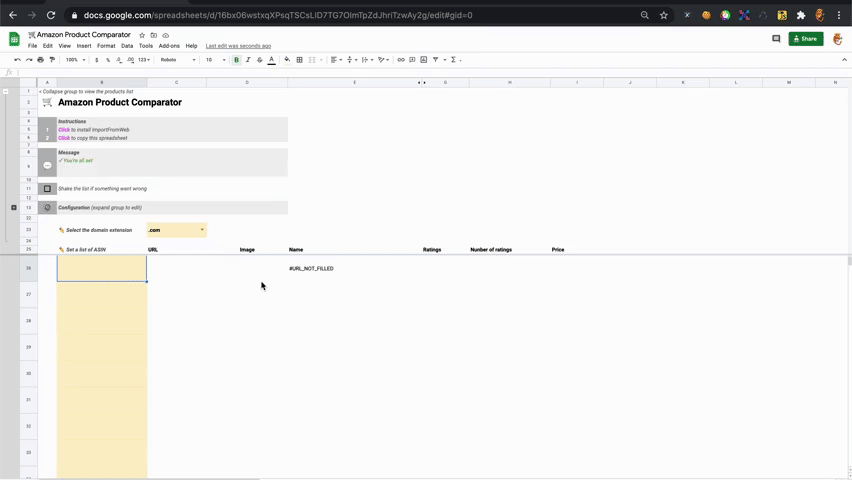
Task: Open the Roboto font dropdown
Action: [x=178, y=60]
